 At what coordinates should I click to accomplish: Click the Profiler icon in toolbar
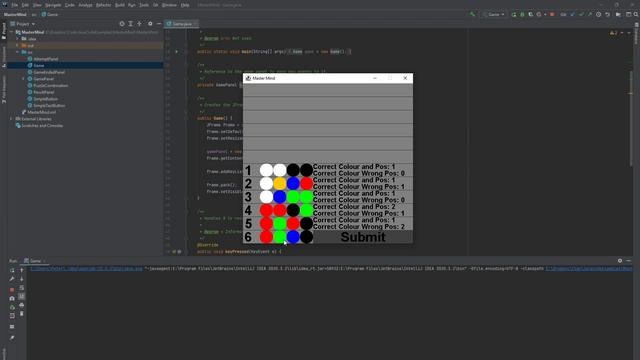[x=539, y=14]
